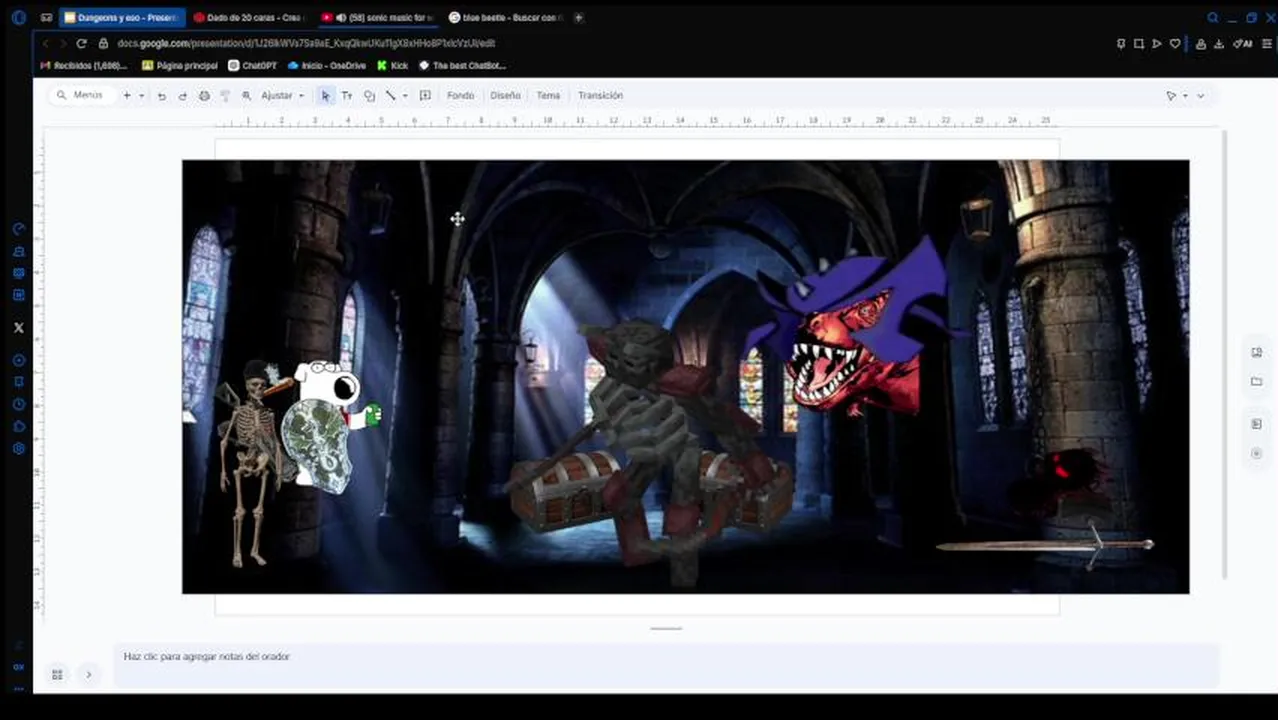Open the Fondo background options

click(x=460, y=96)
